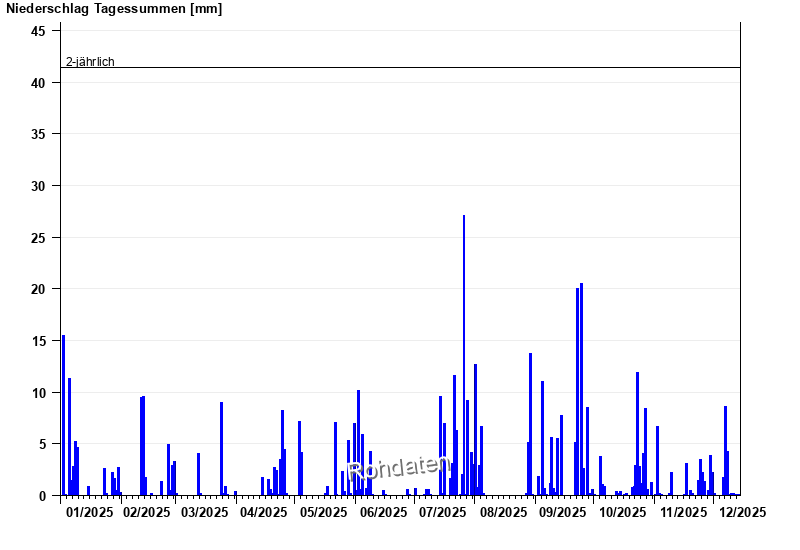Click the 'Rohdaten' watermark text
The height and width of the screenshot is (550, 800).
tap(399, 473)
